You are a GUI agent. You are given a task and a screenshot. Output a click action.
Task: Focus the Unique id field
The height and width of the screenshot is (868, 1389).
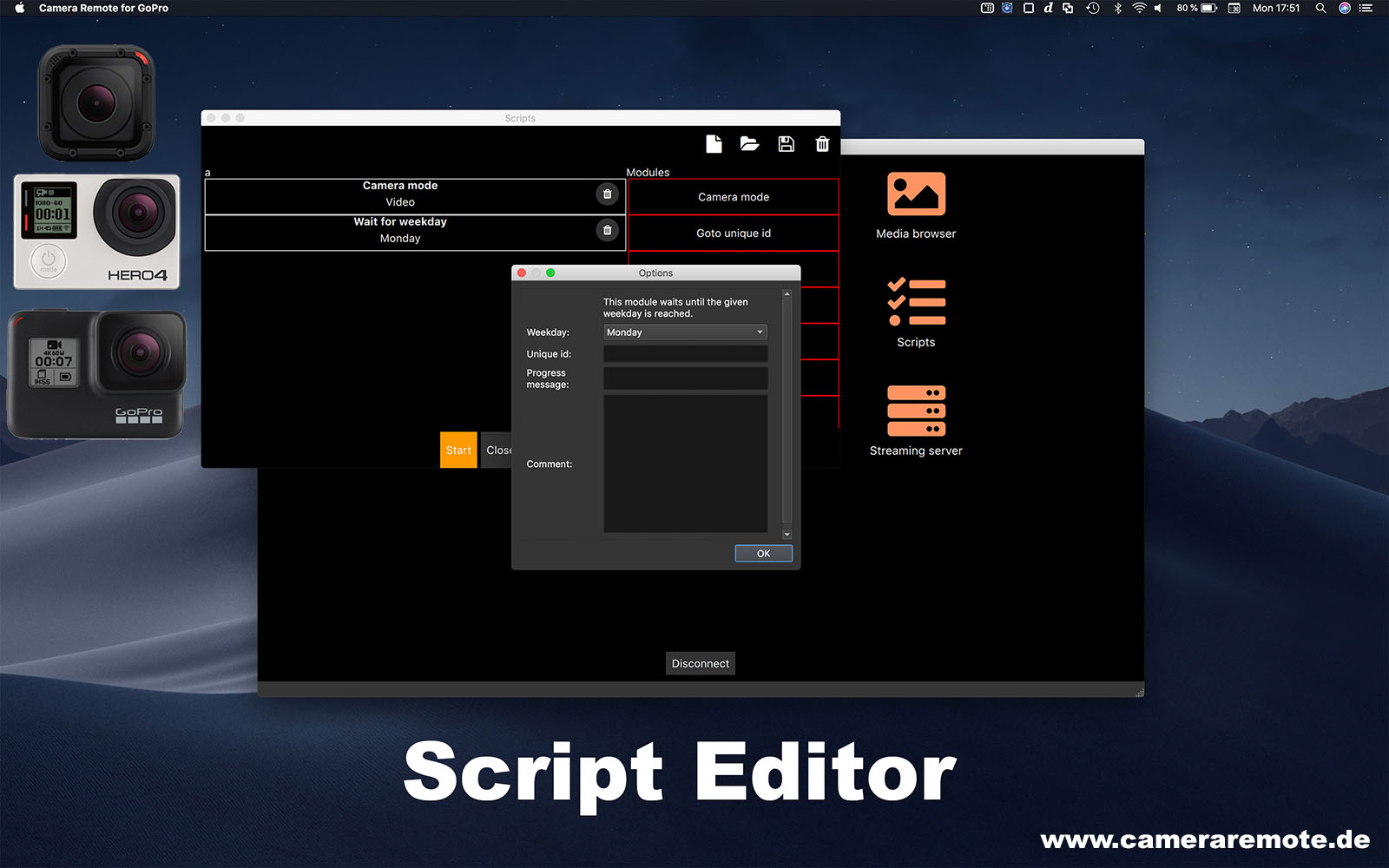click(x=685, y=354)
